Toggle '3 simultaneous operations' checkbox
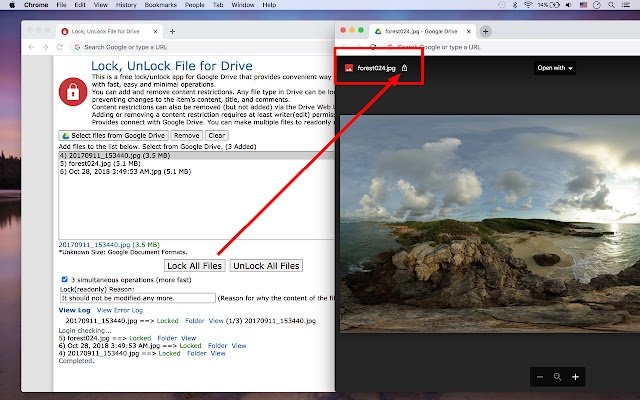Viewport: 640px width, 400px height. pyautogui.click(x=64, y=280)
